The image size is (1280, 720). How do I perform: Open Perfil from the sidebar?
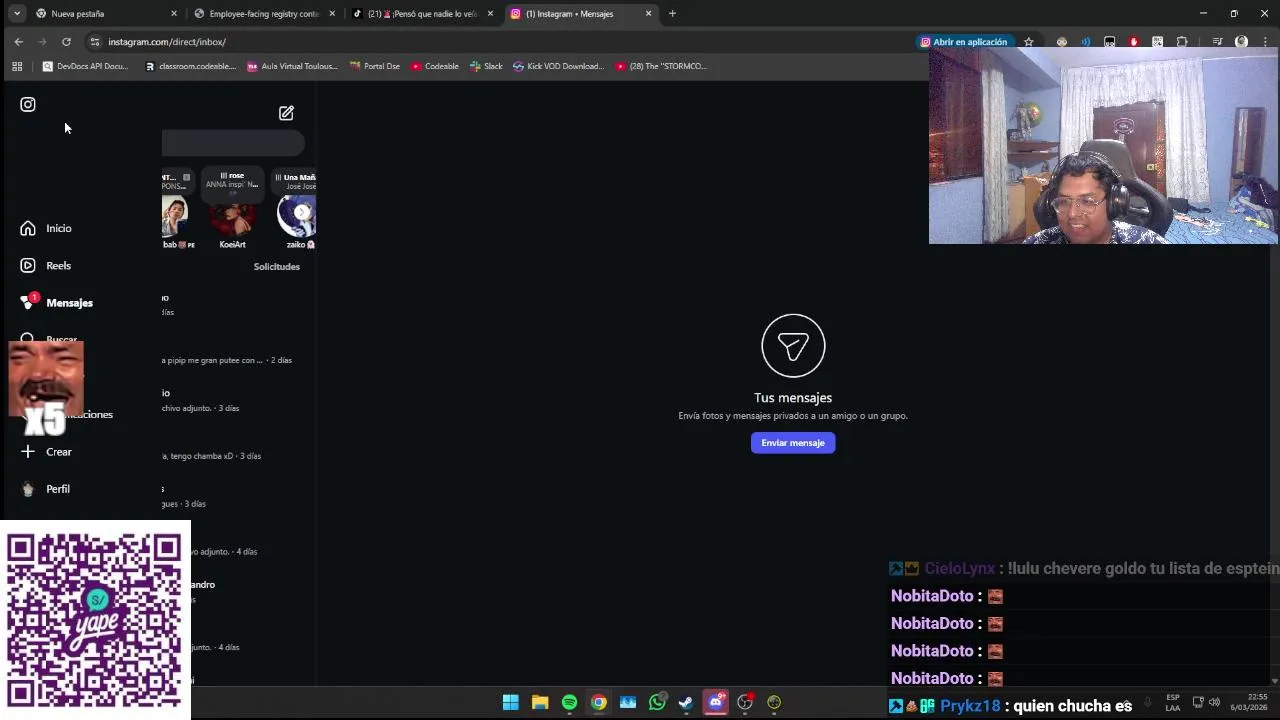(46, 489)
